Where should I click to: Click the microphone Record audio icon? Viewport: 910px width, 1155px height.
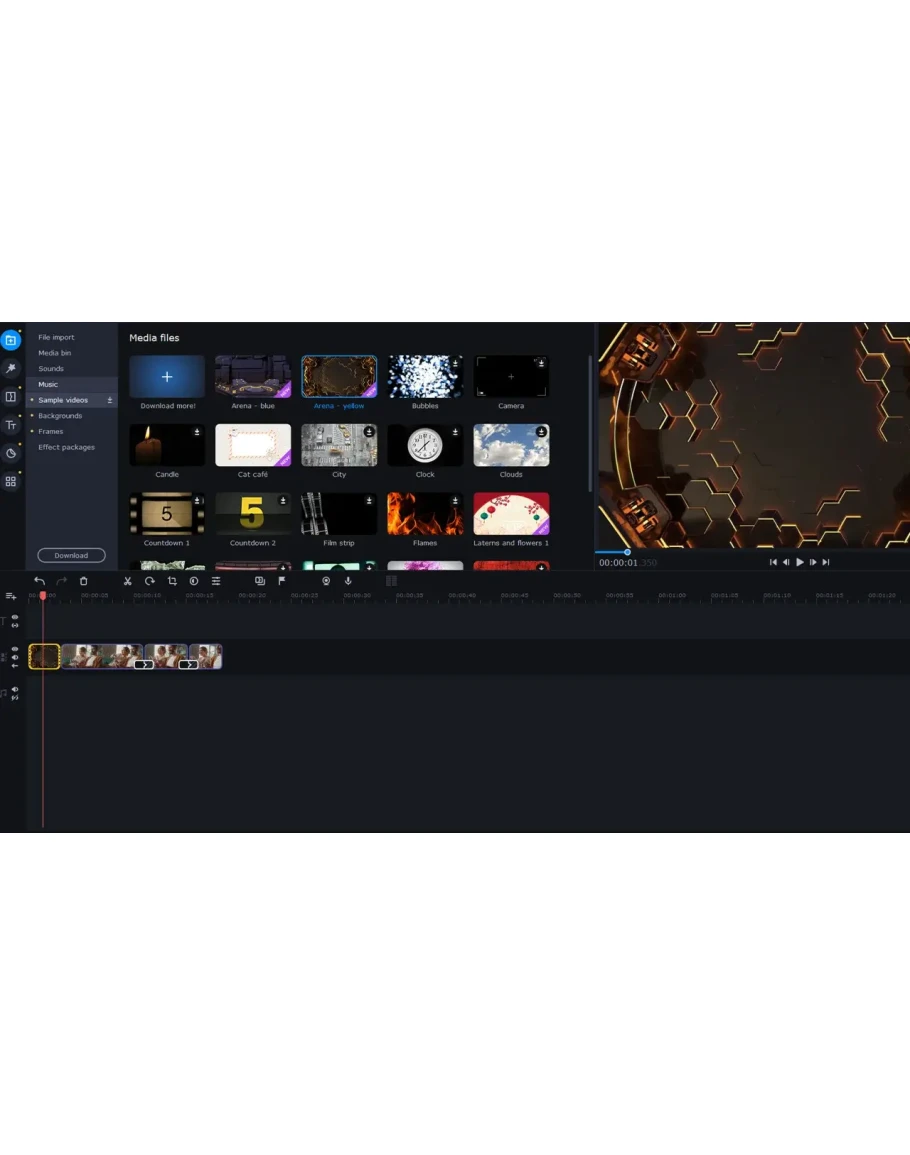click(x=348, y=581)
